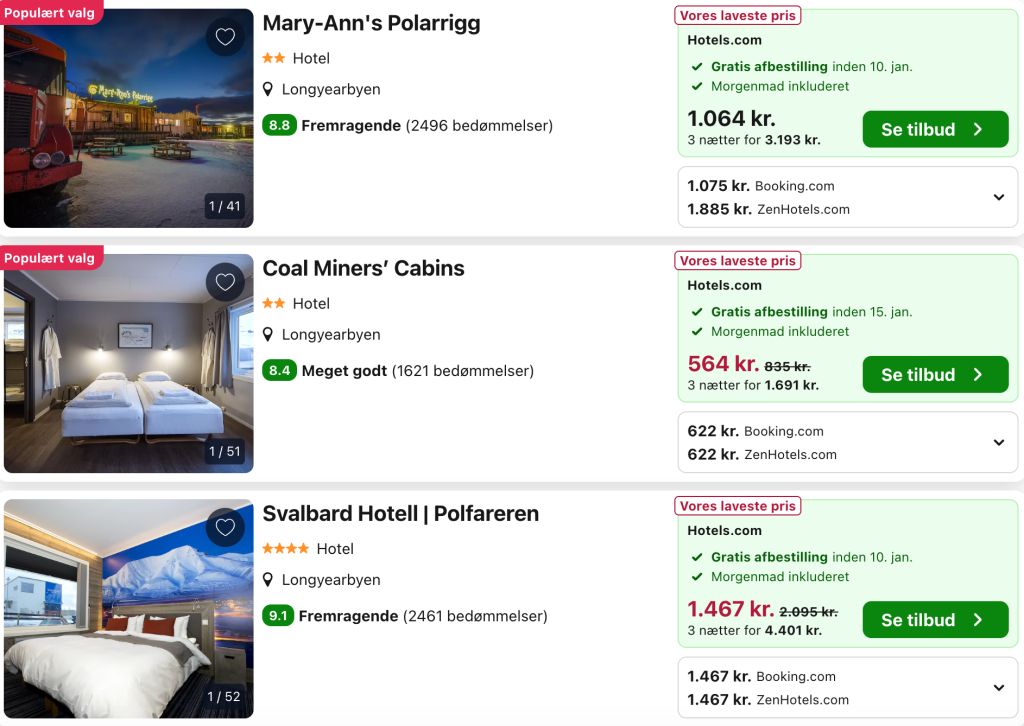Toggle heart on Coal Miners' Cabins
Viewport: 1024px width, 726px height.
point(225,282)
